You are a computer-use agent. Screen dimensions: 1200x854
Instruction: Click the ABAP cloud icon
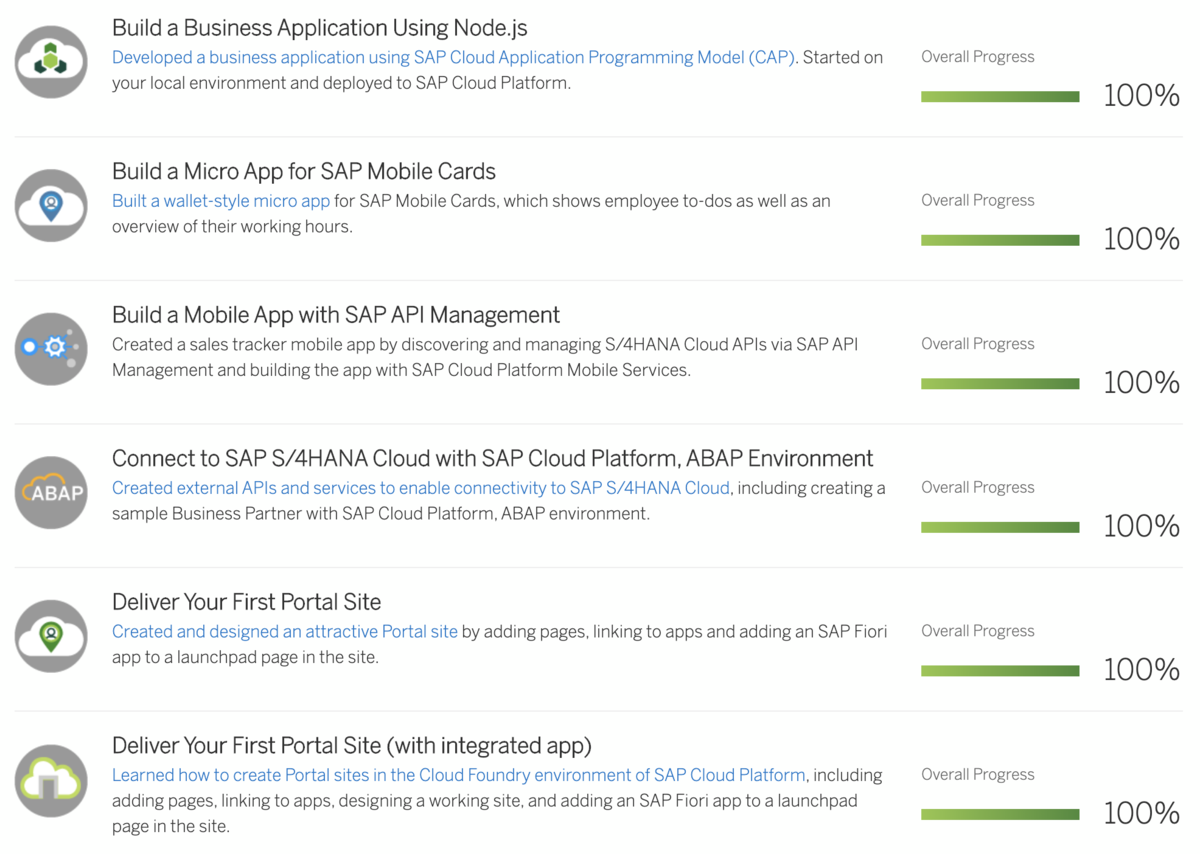point(51,492)
